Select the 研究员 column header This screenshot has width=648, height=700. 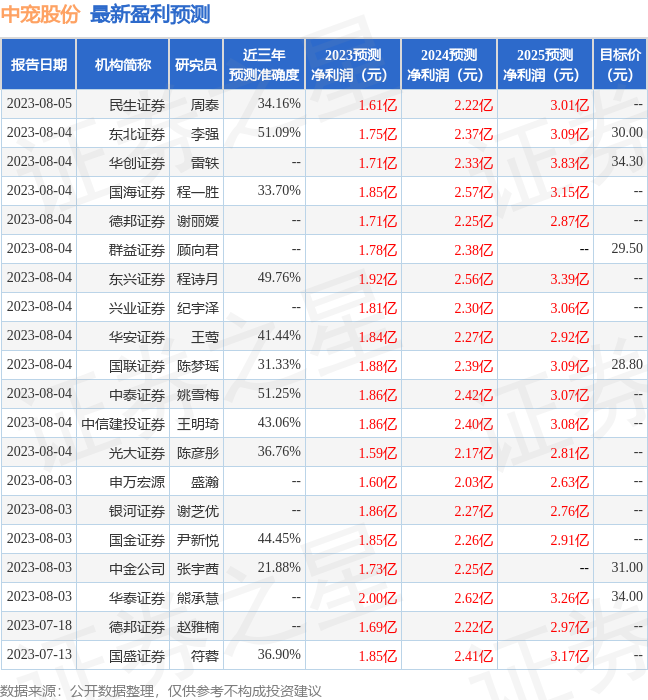click(196, 65)
